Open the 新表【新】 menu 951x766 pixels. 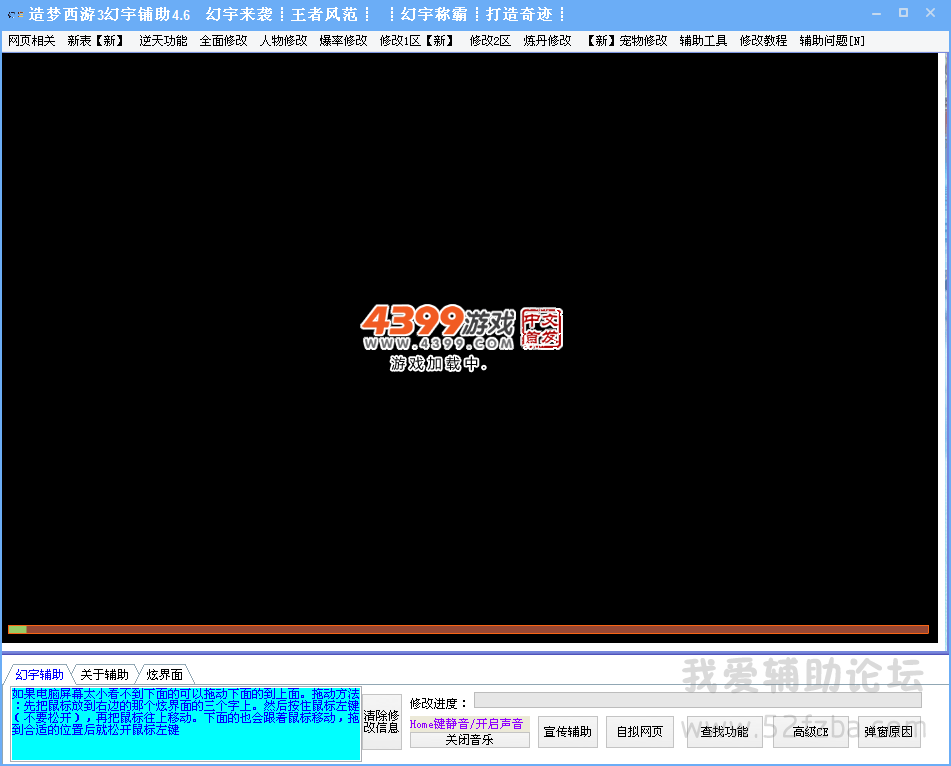coord(97,41)
